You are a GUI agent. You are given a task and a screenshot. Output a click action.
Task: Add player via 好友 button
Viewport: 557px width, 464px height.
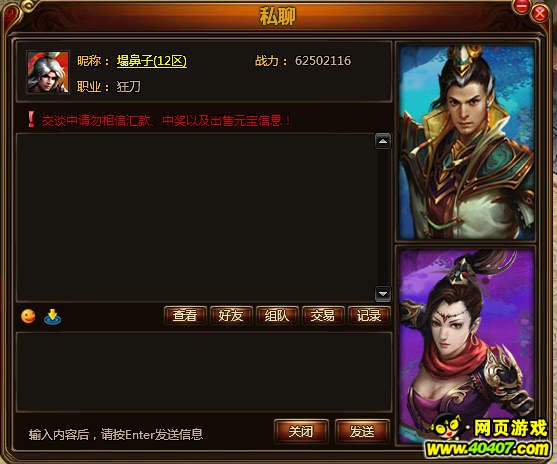(231, 315)
